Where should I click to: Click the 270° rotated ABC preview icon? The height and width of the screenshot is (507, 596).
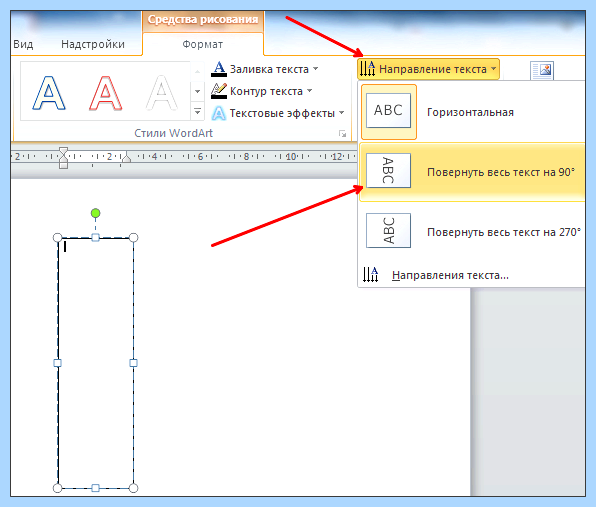click(388, 230)
